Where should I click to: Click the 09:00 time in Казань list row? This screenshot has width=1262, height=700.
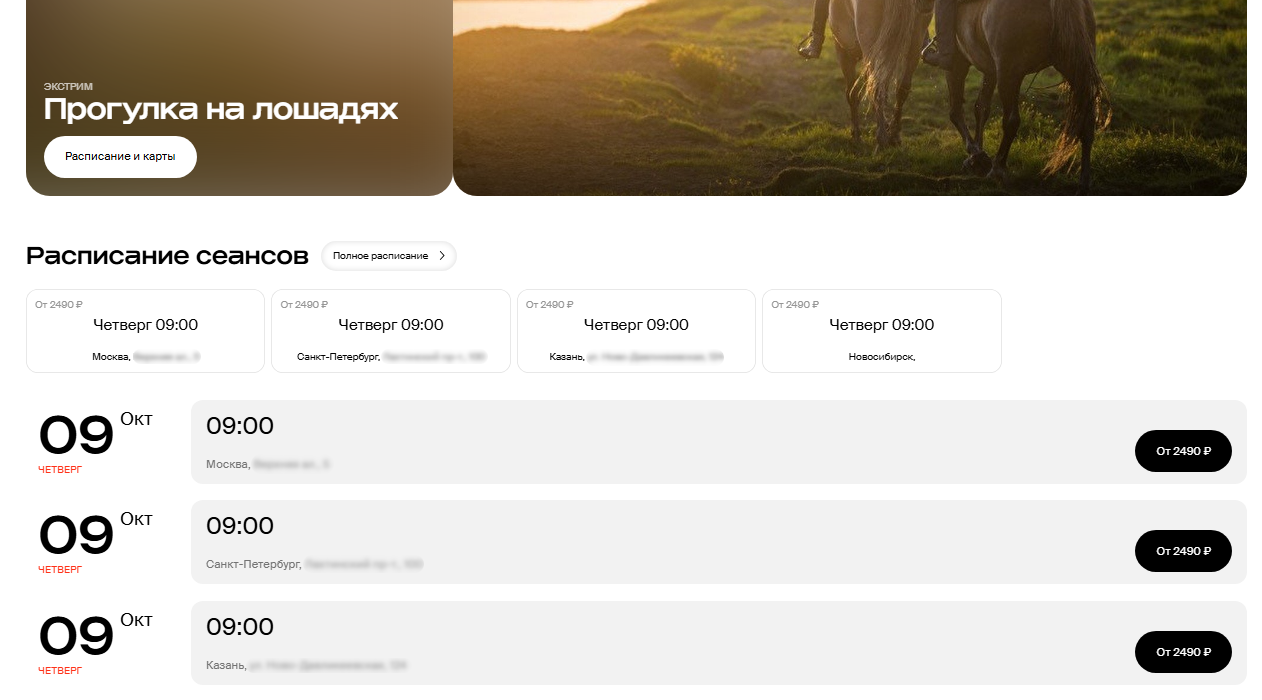(x=240, y=627)
